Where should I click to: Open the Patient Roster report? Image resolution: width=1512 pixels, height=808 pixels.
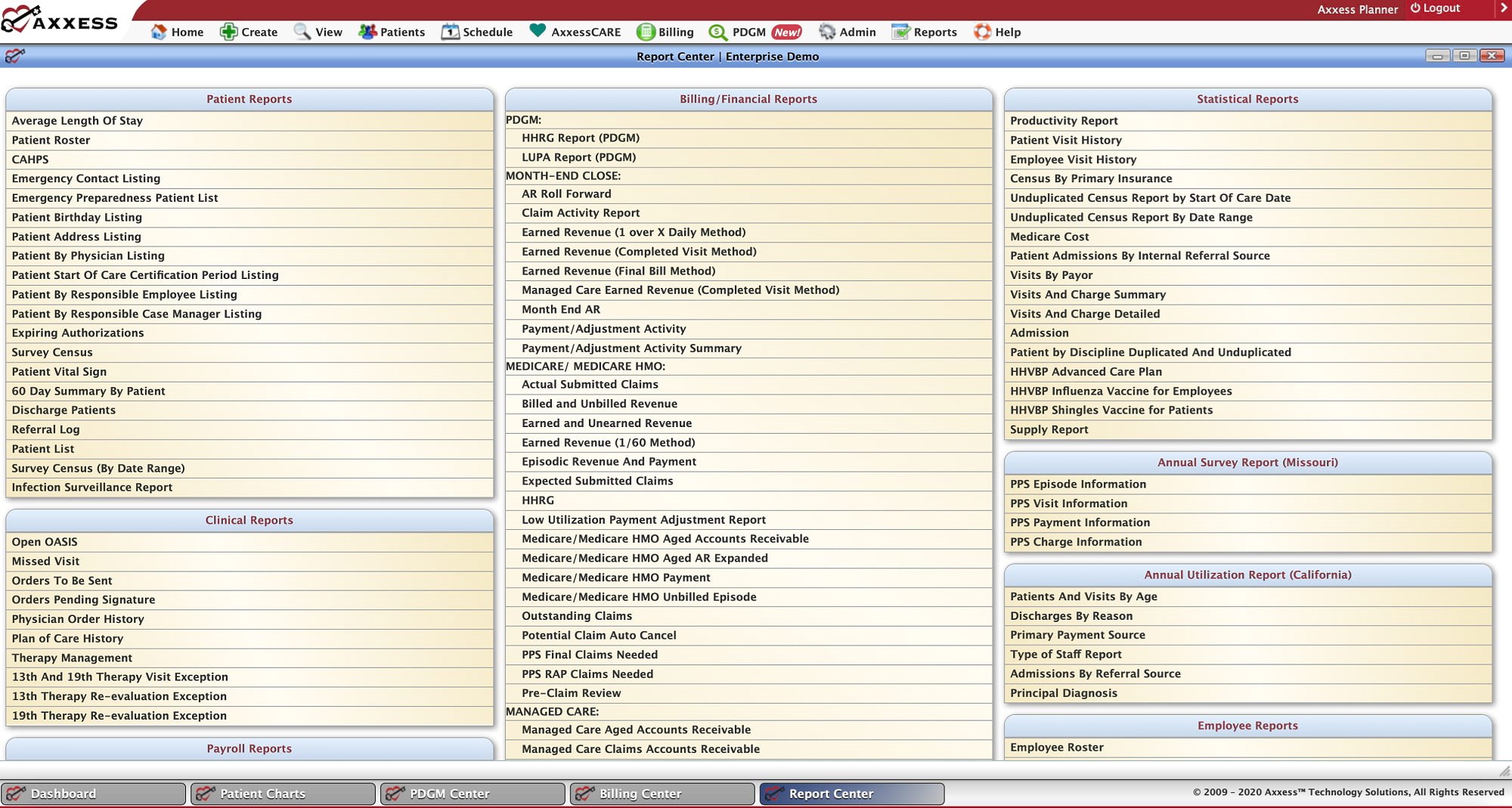click(51, 140)
